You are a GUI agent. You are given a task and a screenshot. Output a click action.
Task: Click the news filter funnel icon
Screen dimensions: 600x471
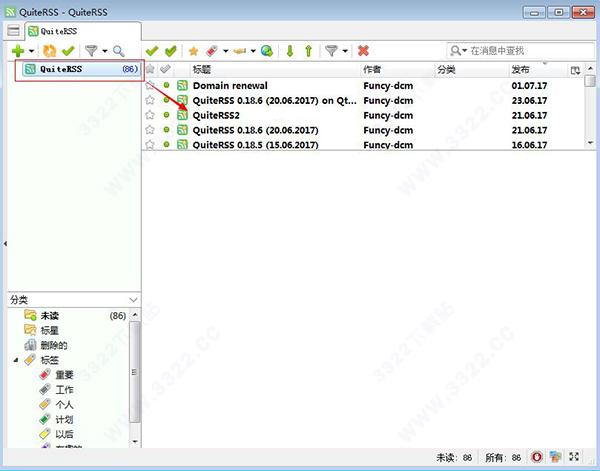click(331, 51)
